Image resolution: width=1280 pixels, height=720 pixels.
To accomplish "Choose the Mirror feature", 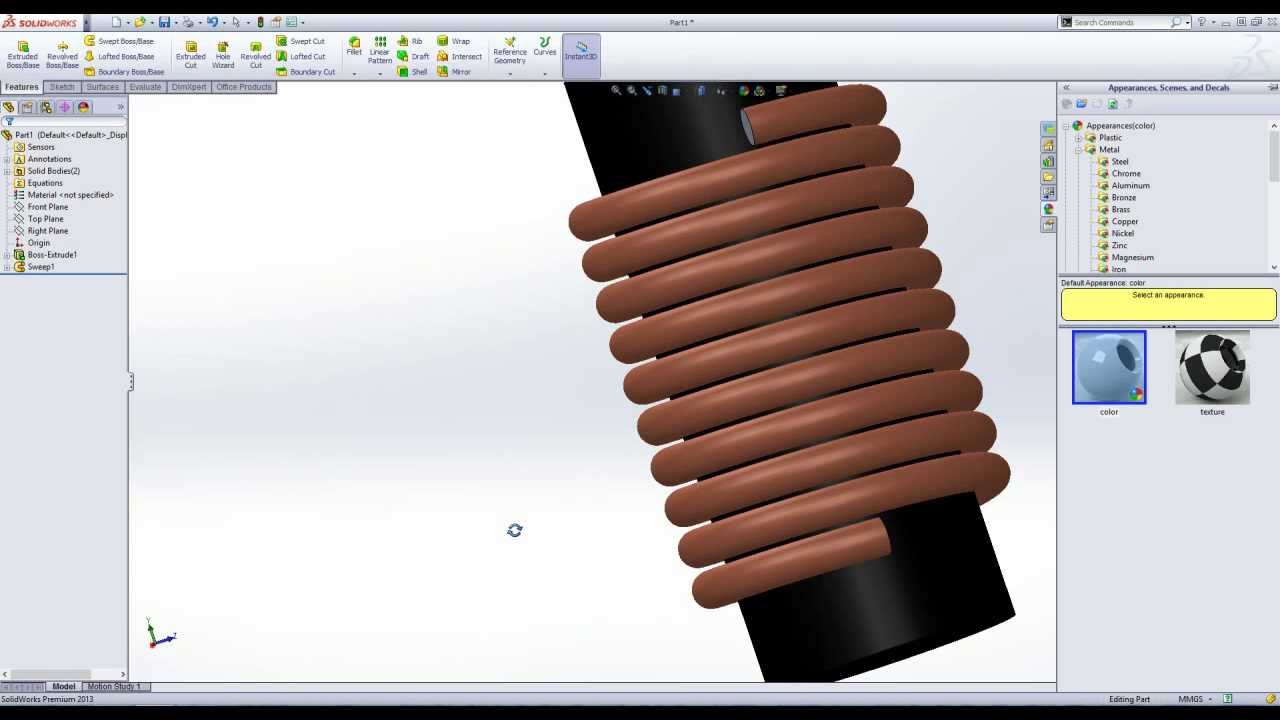I will (x=454, y=72).
